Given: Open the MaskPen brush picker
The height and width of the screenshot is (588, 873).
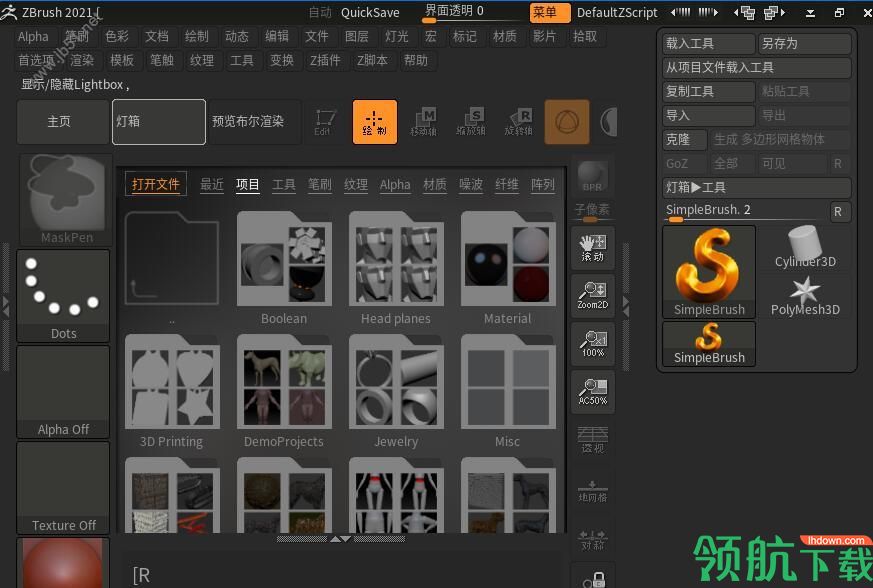Looking at the screenshot, I should (x=66, y=200).
